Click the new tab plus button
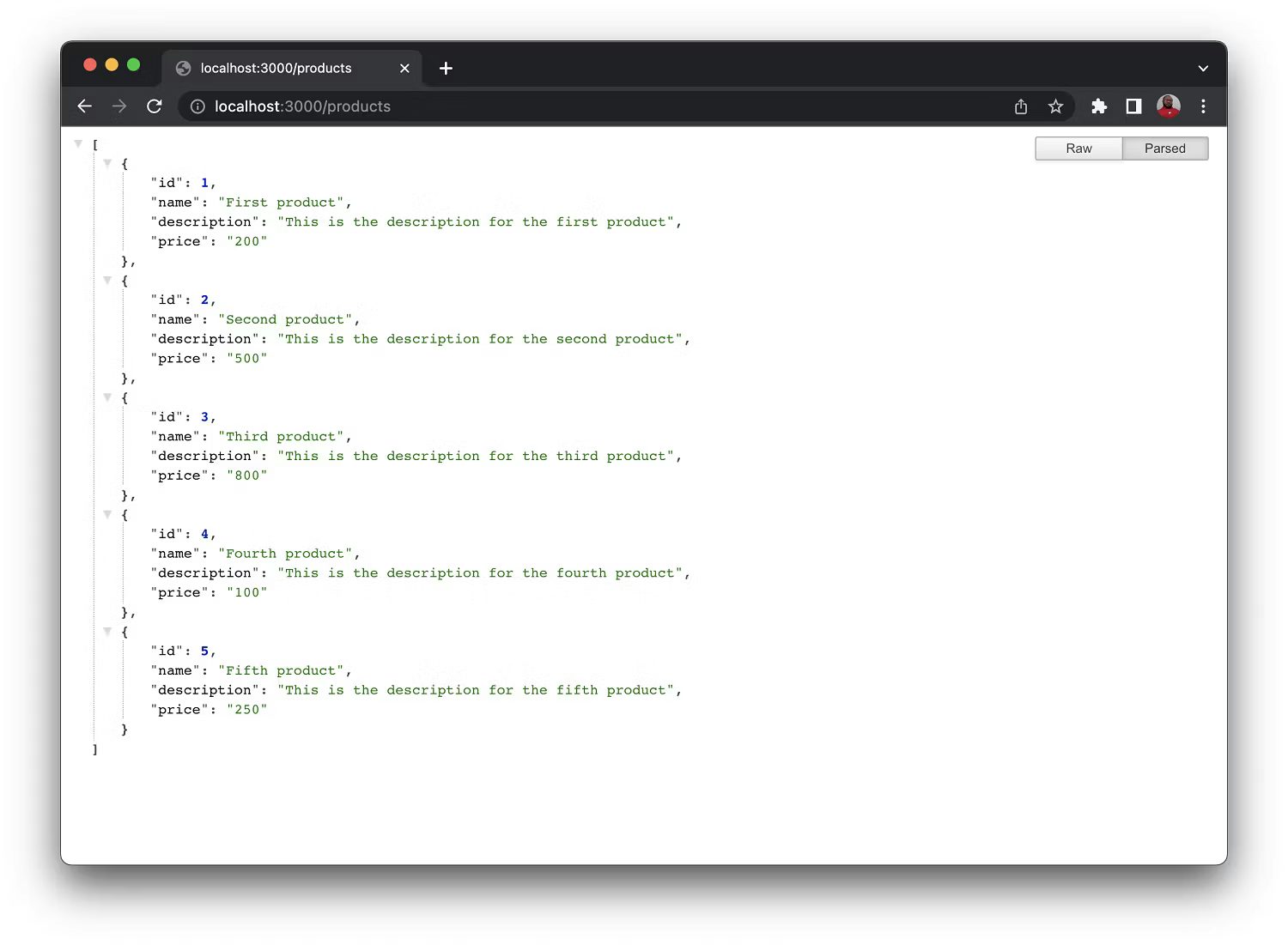The image size is (1288, 945). pyautogui.click(x=446, y=68)
